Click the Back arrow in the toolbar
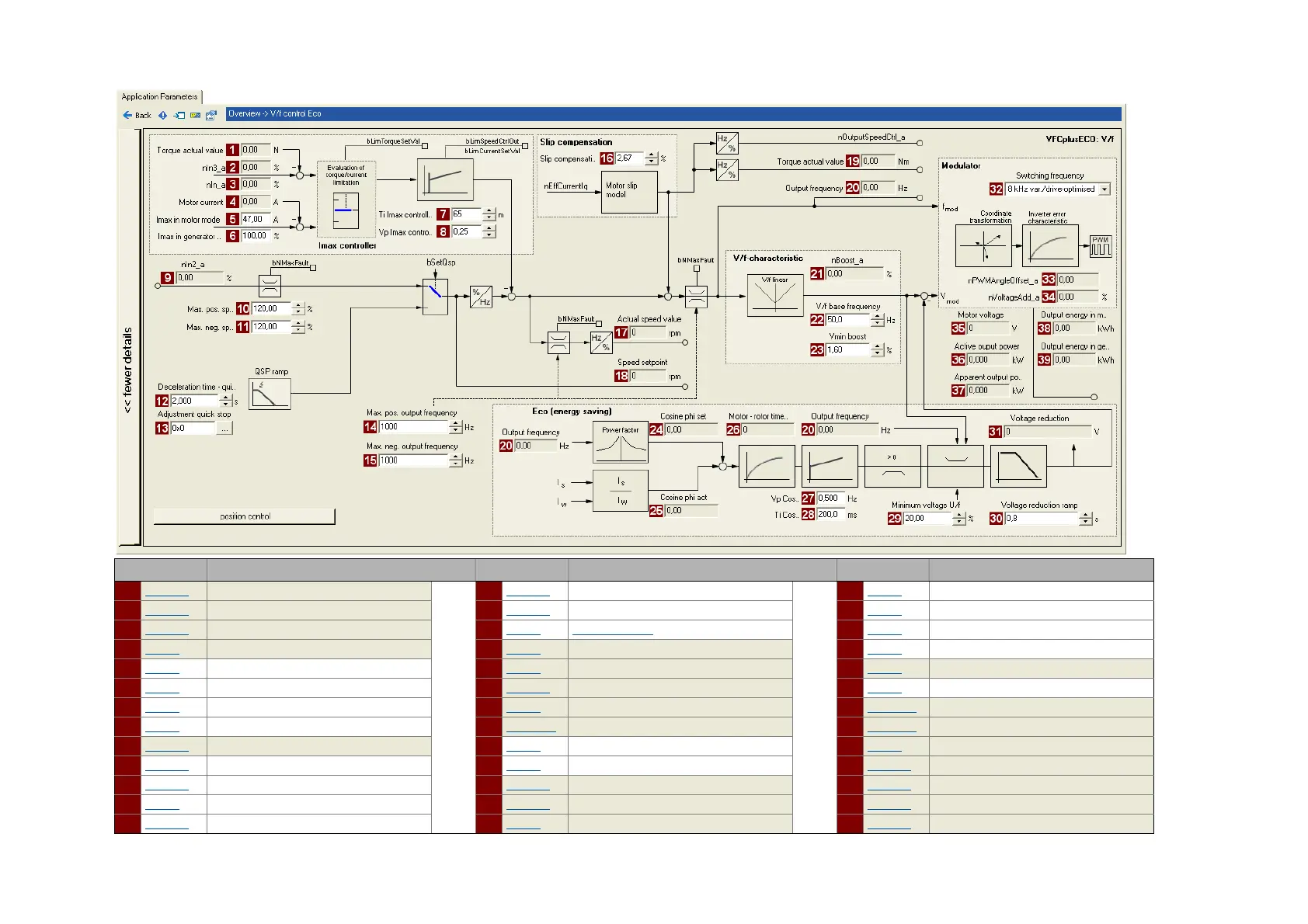 point(136,115)
